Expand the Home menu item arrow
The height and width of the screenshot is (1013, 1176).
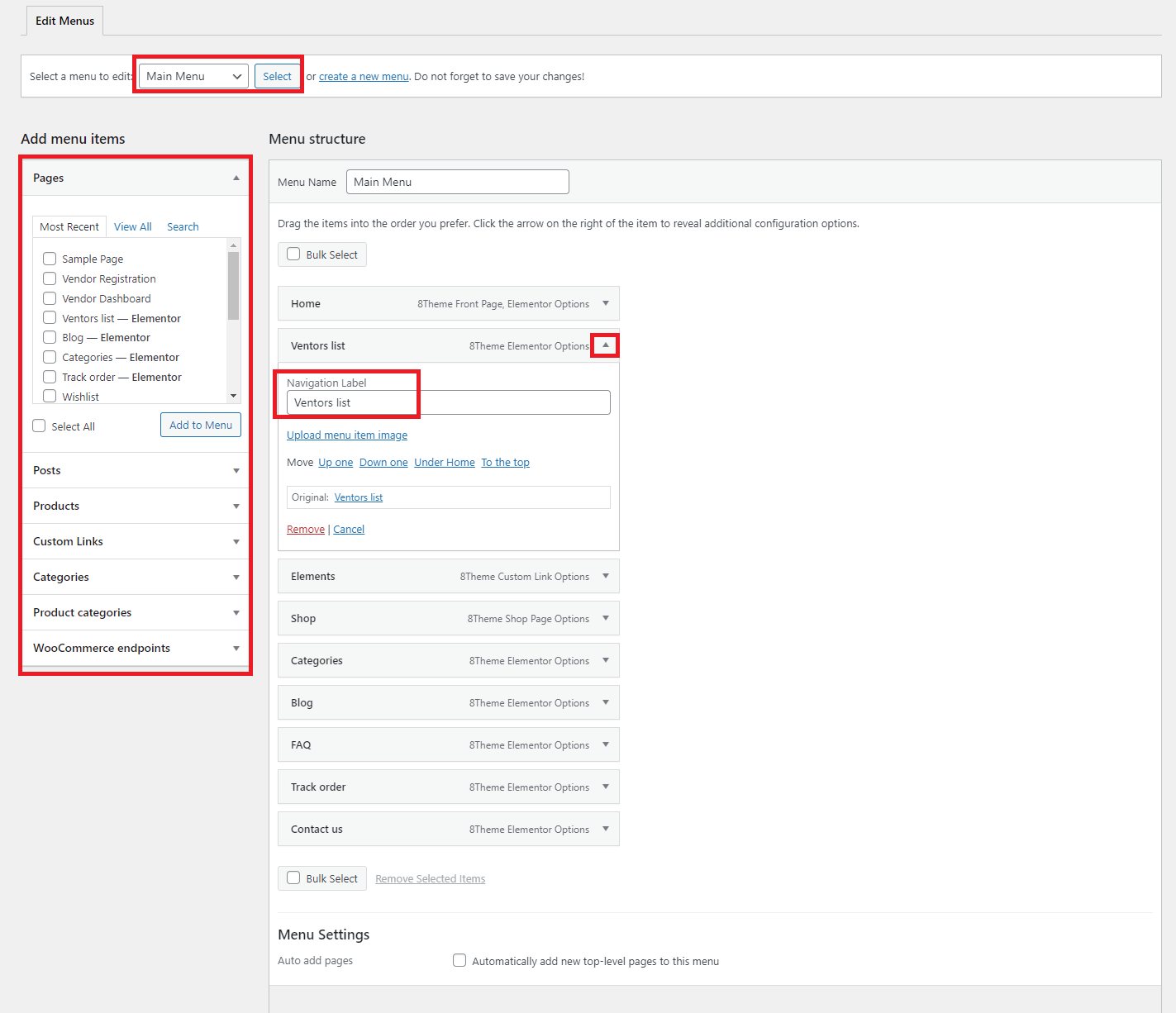[606, 303]
